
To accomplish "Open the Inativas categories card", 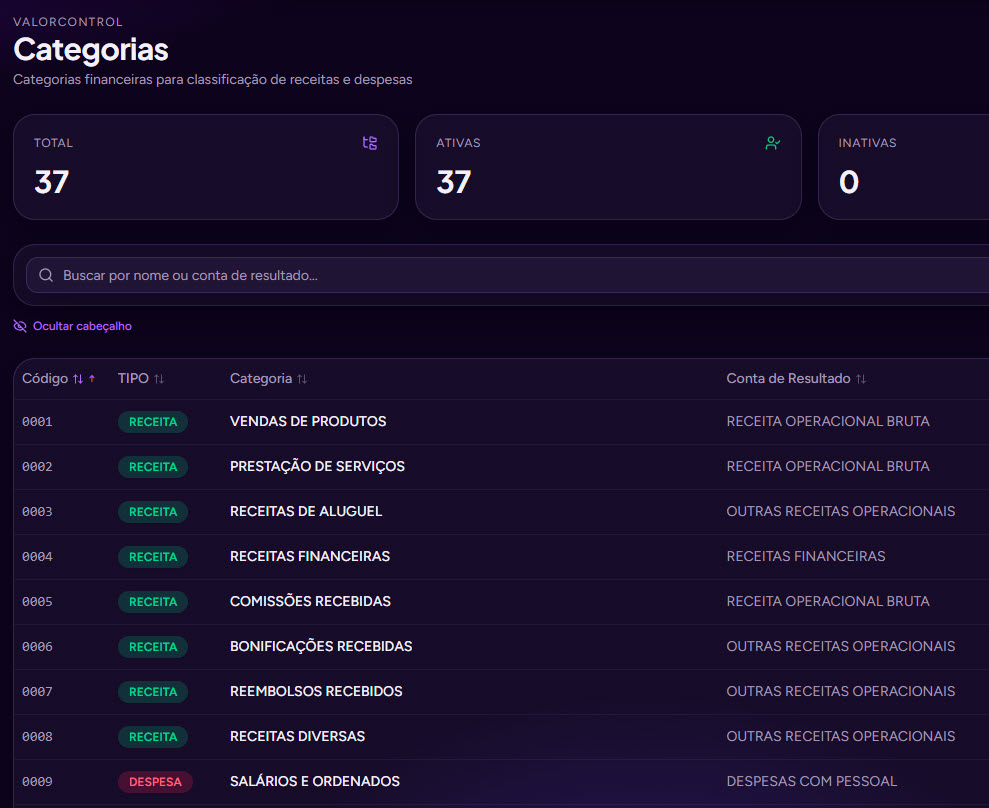I will coord(903,167).
